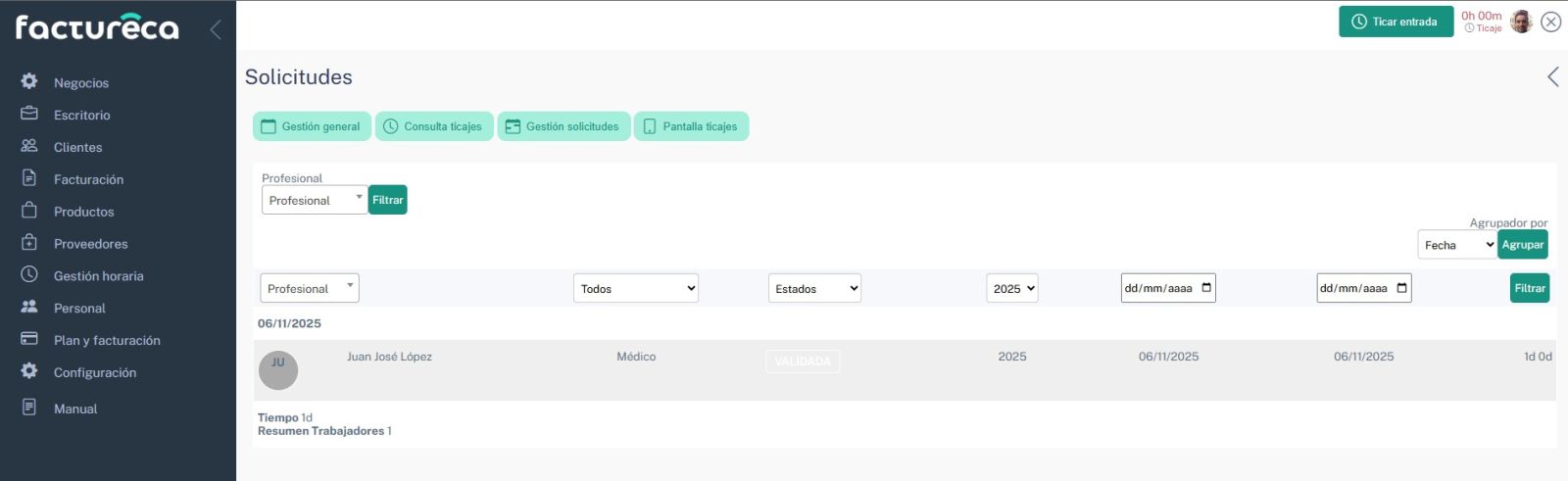Screen dimensions: 1568x481
Task: Open Gestión horaria section
Action: tap(99, 276)
